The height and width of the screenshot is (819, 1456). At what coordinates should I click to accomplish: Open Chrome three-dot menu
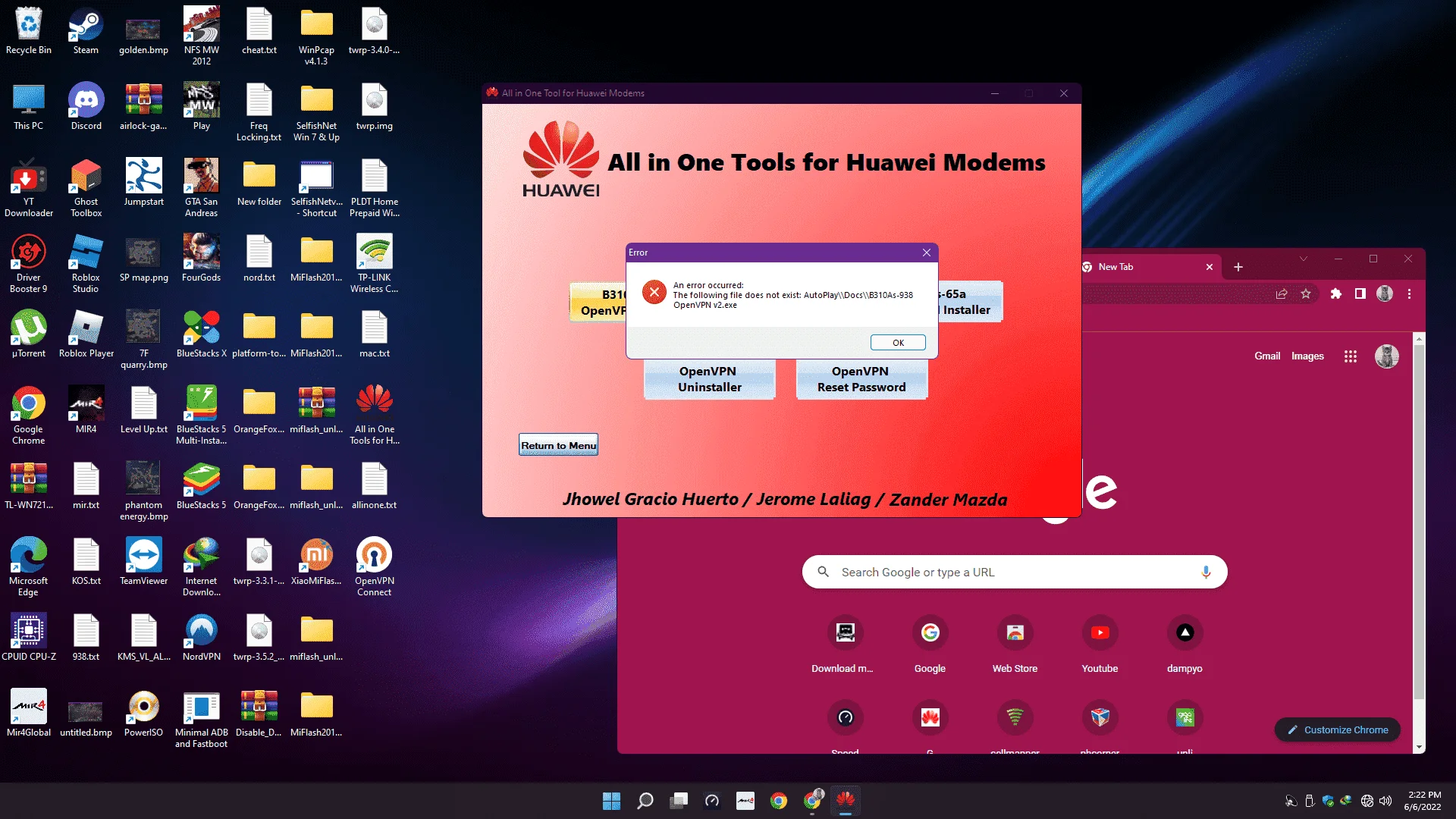click(x=1409, y=293)
